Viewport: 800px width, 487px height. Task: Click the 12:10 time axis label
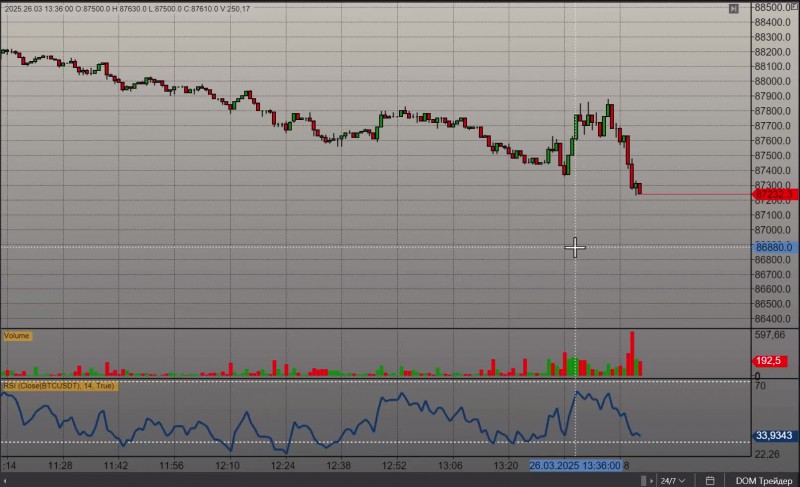coord(227,466)
